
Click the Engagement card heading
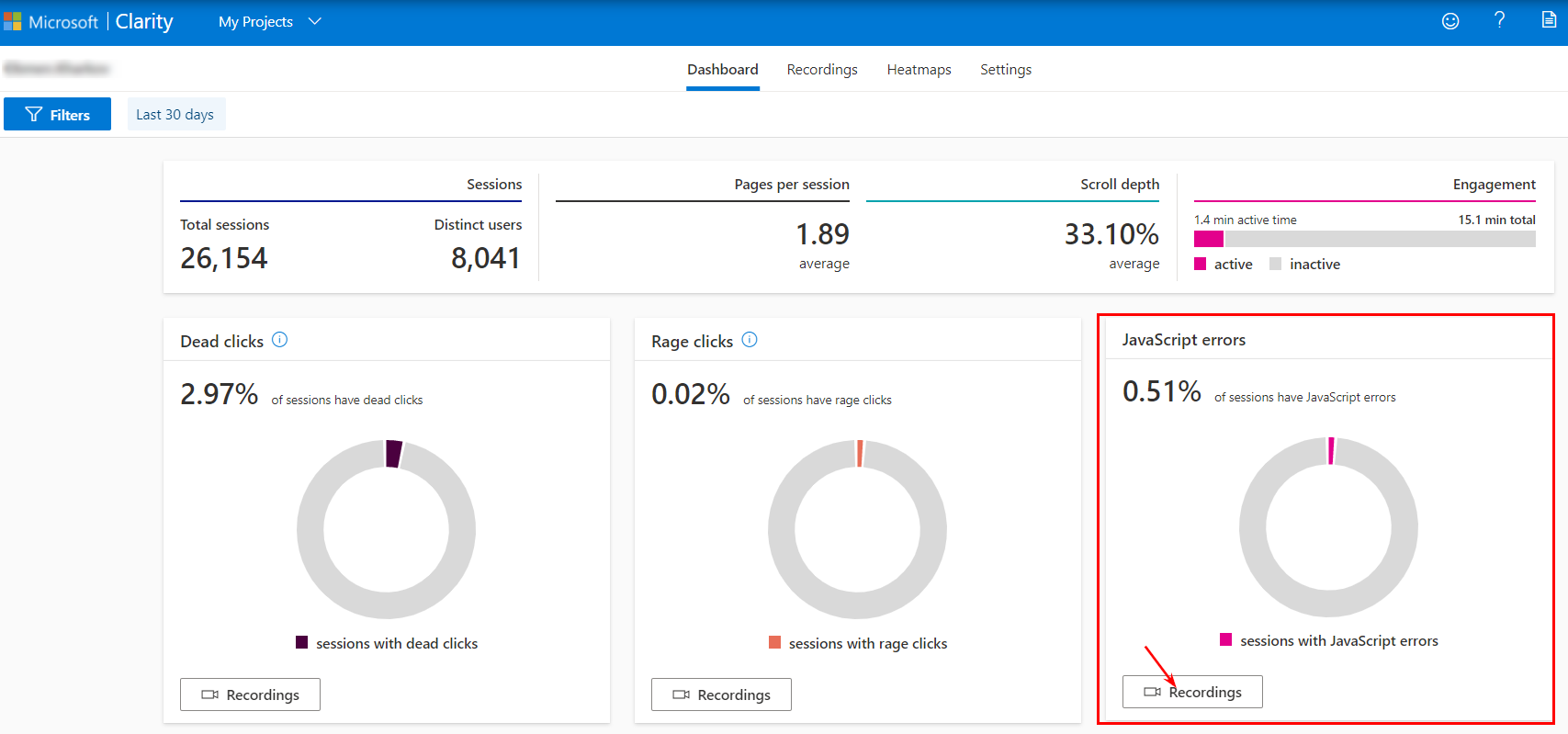pos(1494,185)
